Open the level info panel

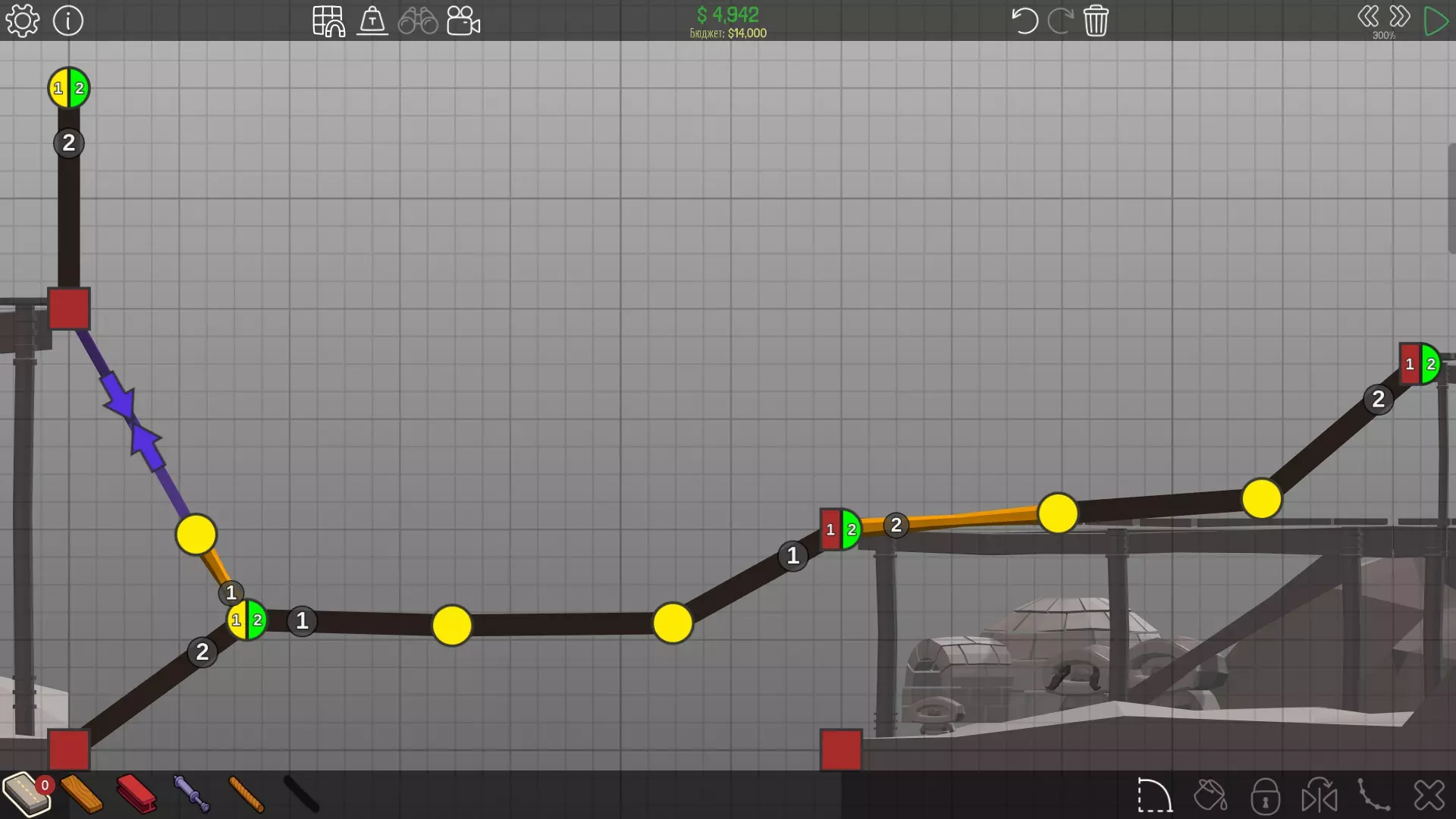coord(68,20)
